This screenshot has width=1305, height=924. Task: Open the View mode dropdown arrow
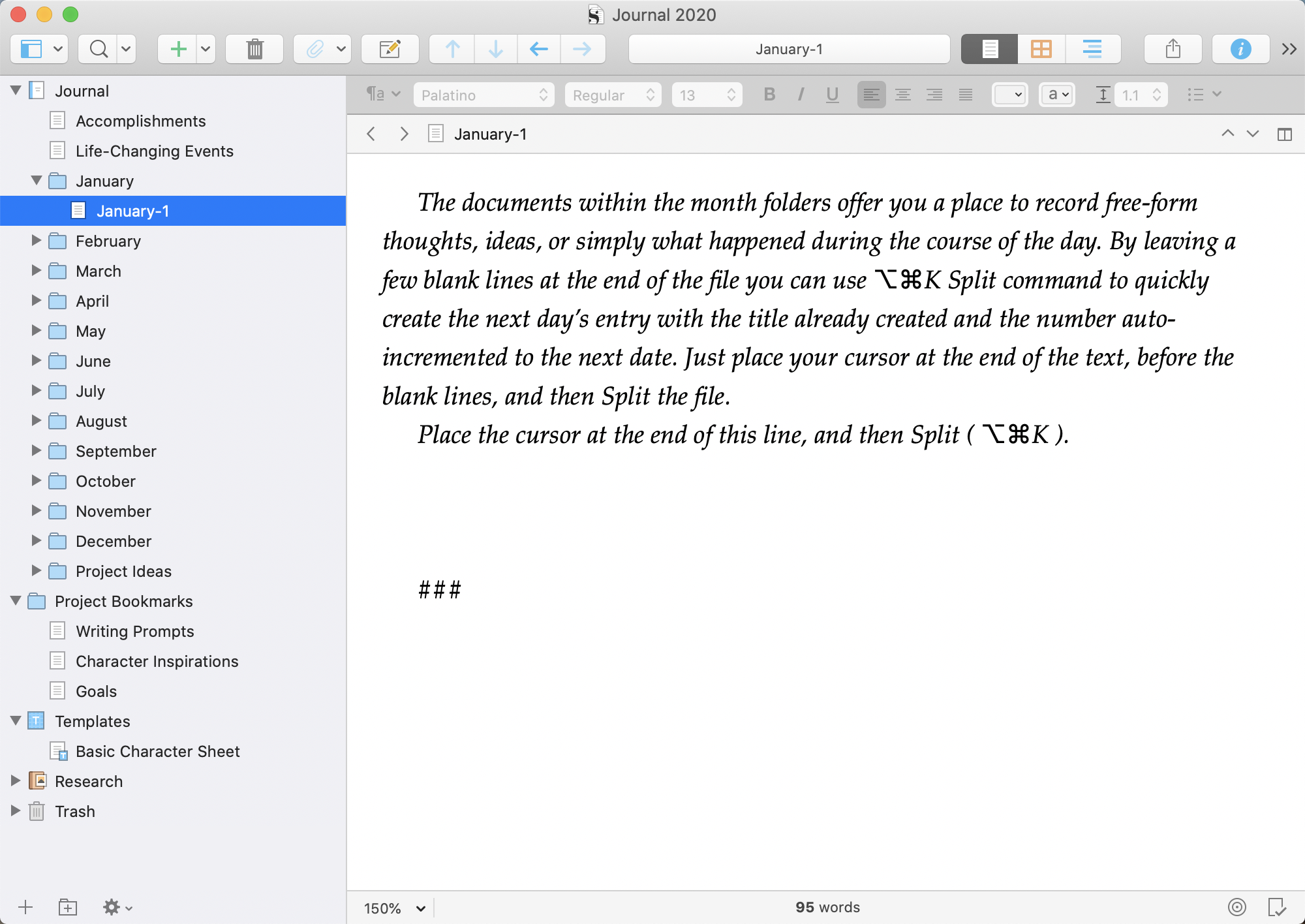58,49
